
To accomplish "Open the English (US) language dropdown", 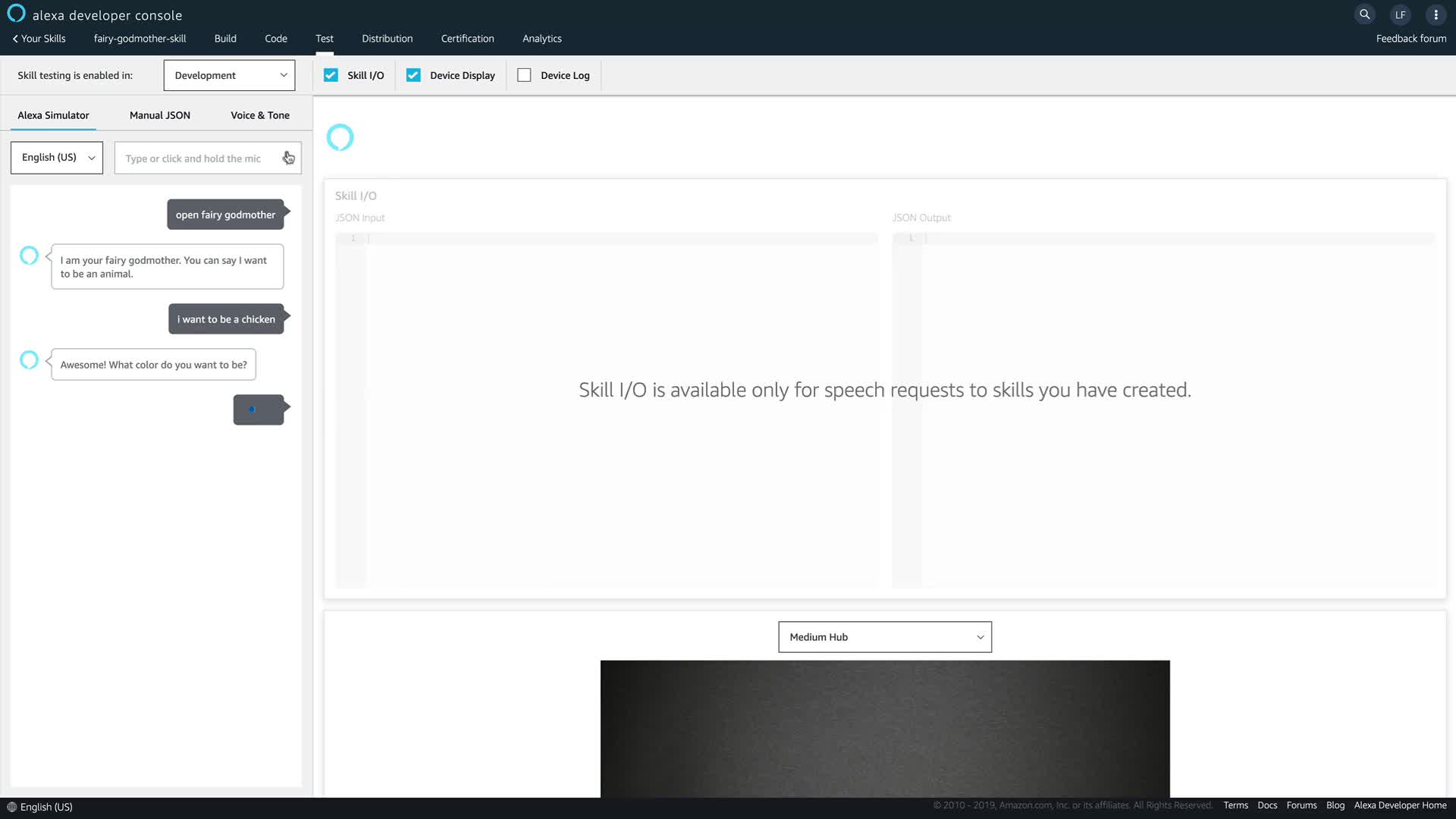I will (57, 158).
